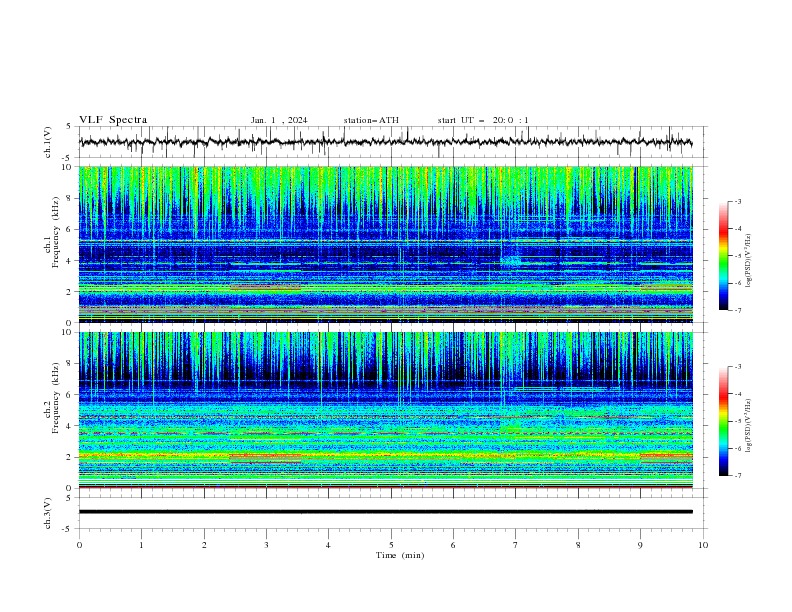Click Time axis tick label "7"
The height and width of the screenshot is (612, 792).
[x=516, y=545]
